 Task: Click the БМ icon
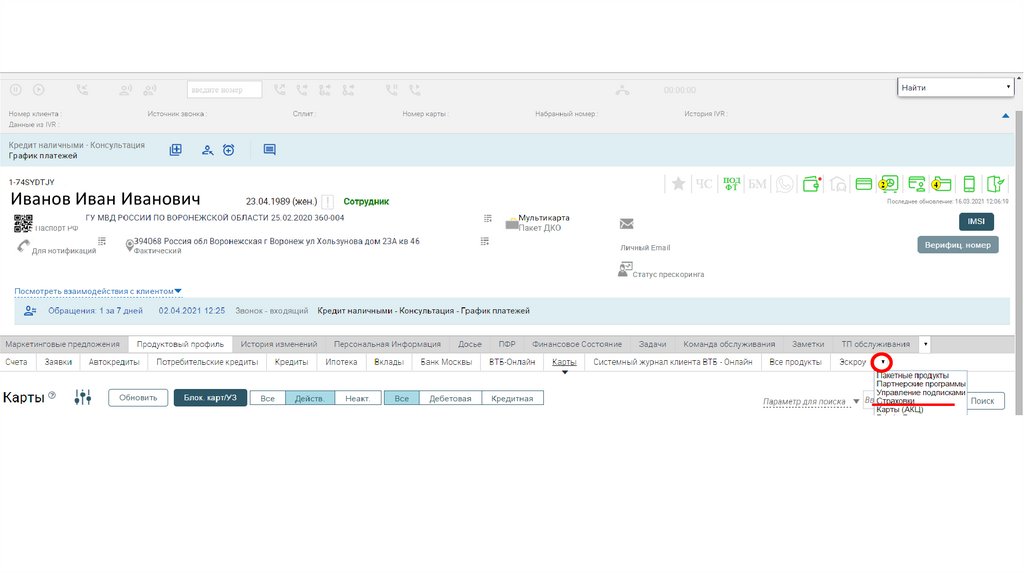coord(757,184)
